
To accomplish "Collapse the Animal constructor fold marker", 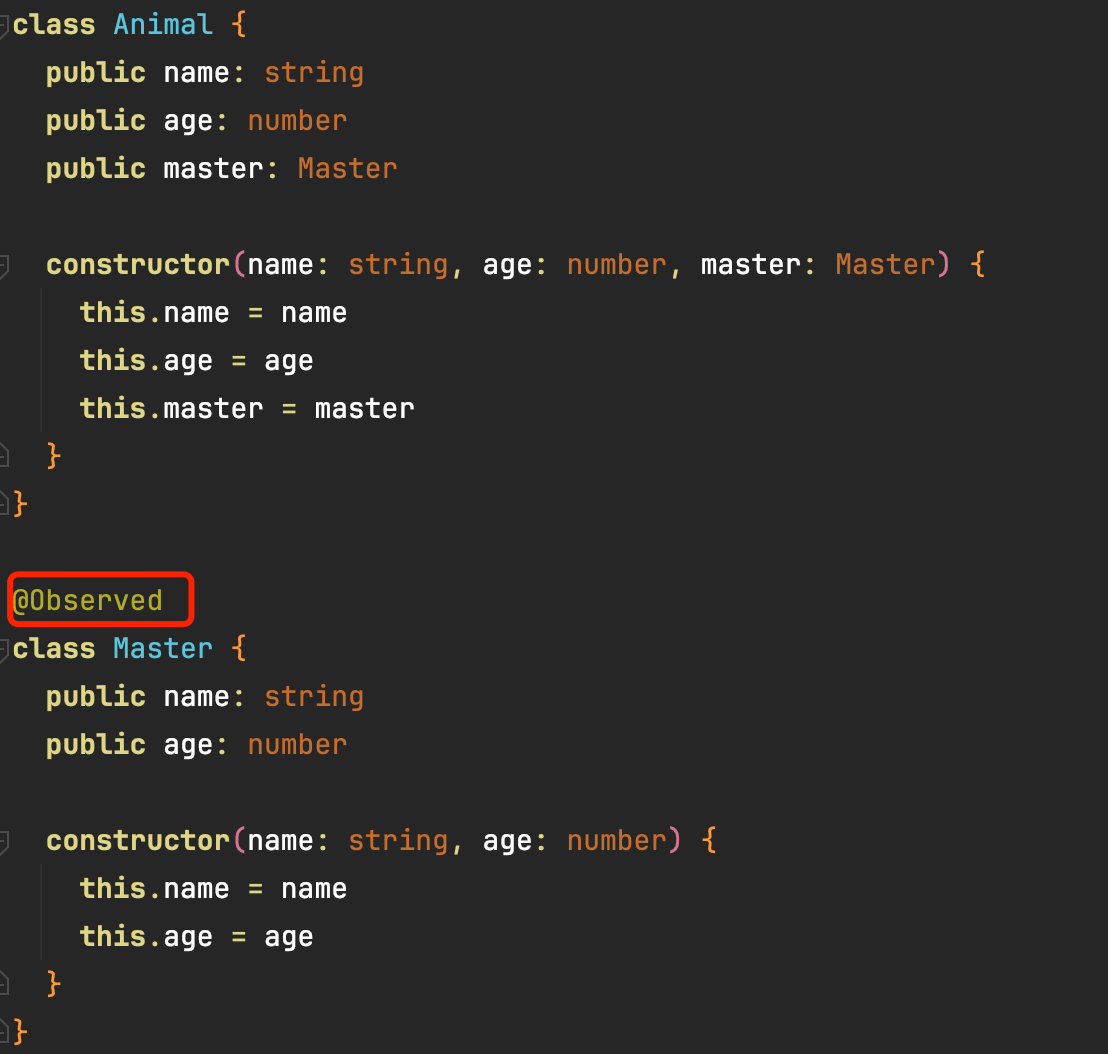I will (3, 266).
